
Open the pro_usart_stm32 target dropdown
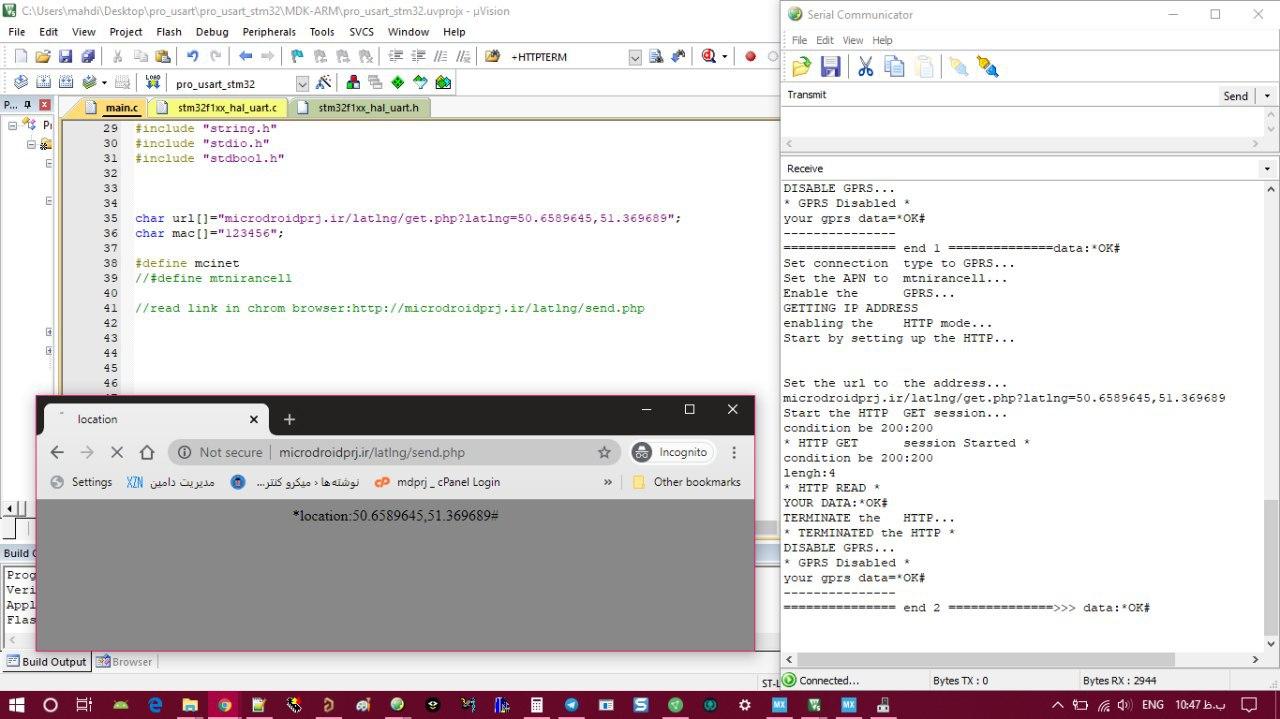pos(302,84)
